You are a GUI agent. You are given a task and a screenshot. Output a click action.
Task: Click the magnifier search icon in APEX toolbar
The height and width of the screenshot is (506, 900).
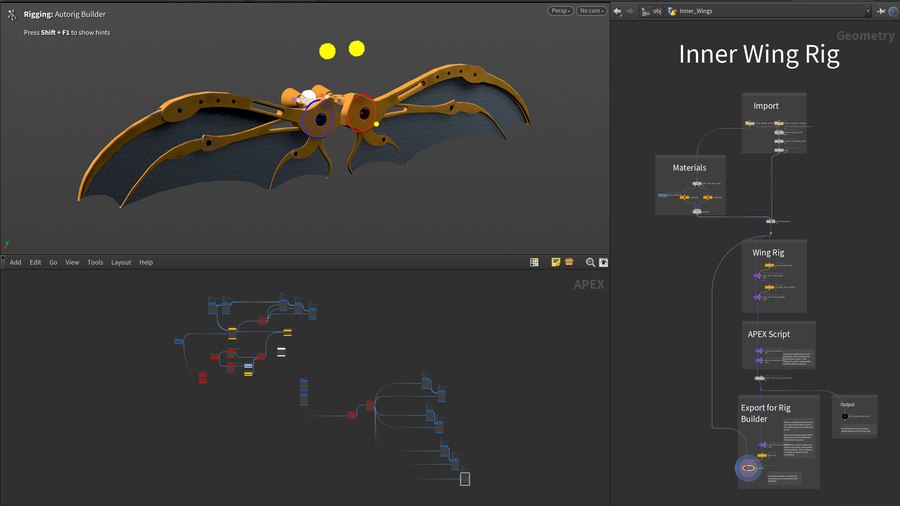(x=590, y=262)
